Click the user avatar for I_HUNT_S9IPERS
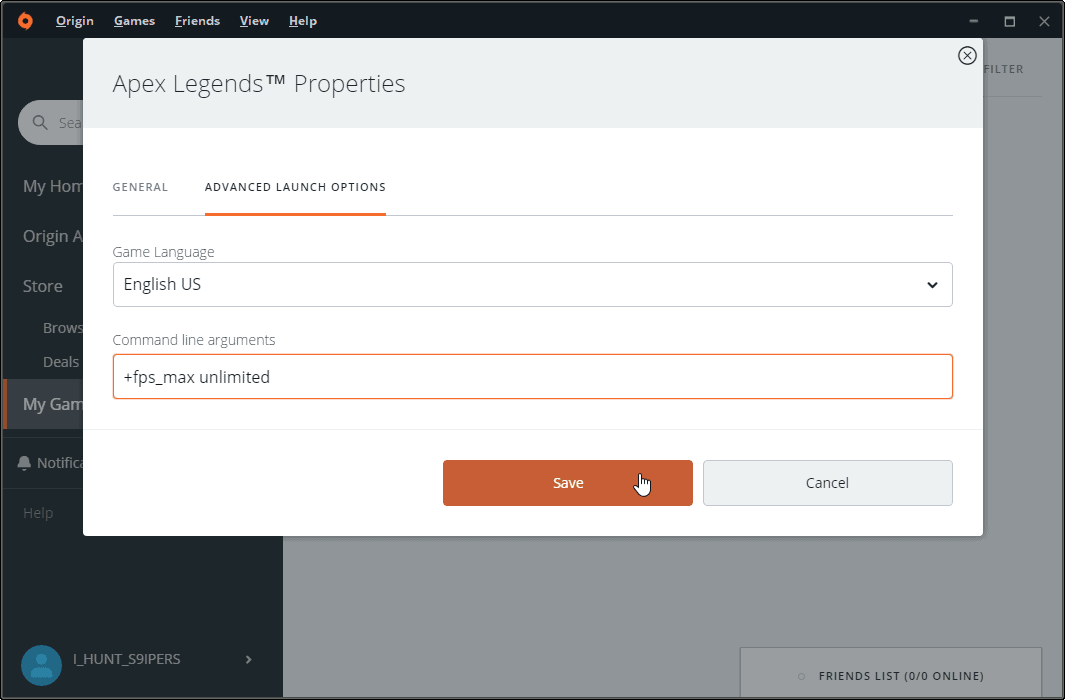Screen dimensions: 1065x700 coord(41,665)
